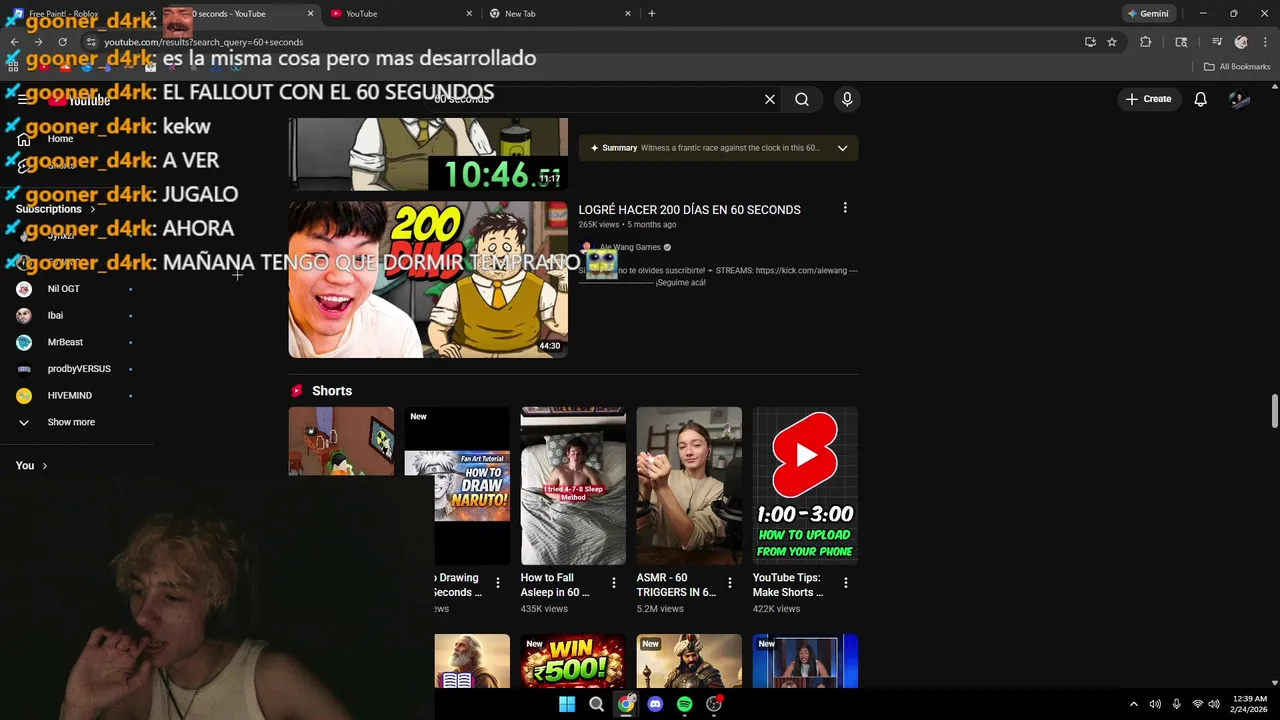Open the taskbar clock showing 12:39 AM
The image size is (1280, 720).
click(x=1249, y=704)
